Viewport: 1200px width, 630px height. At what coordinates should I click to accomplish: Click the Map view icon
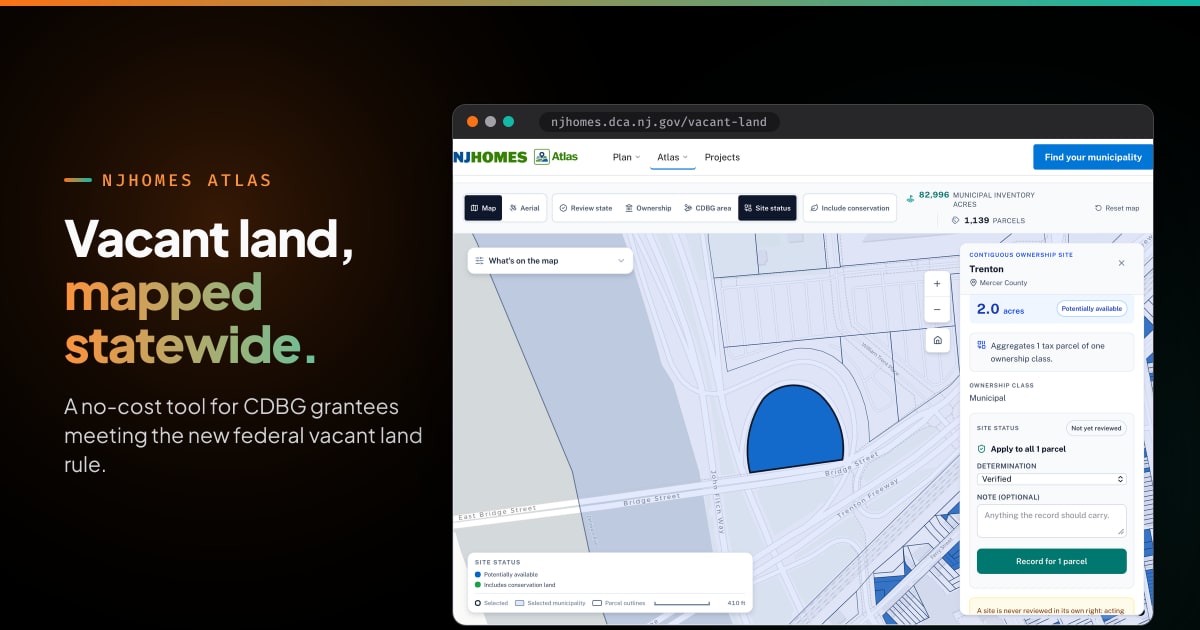(474, 208)
